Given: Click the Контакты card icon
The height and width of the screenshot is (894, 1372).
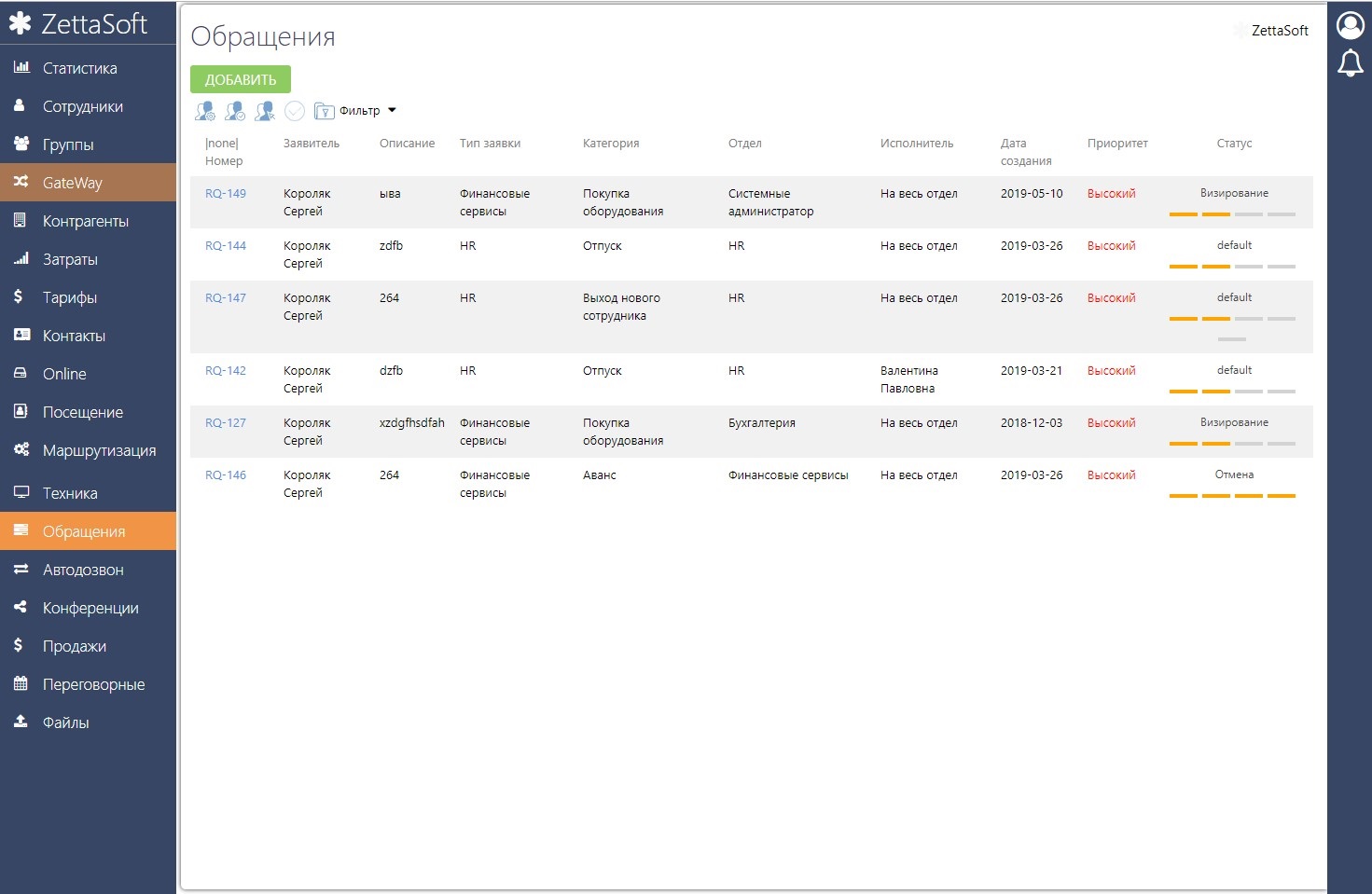Looking at the screenshot, I should [x=21, y=335].
